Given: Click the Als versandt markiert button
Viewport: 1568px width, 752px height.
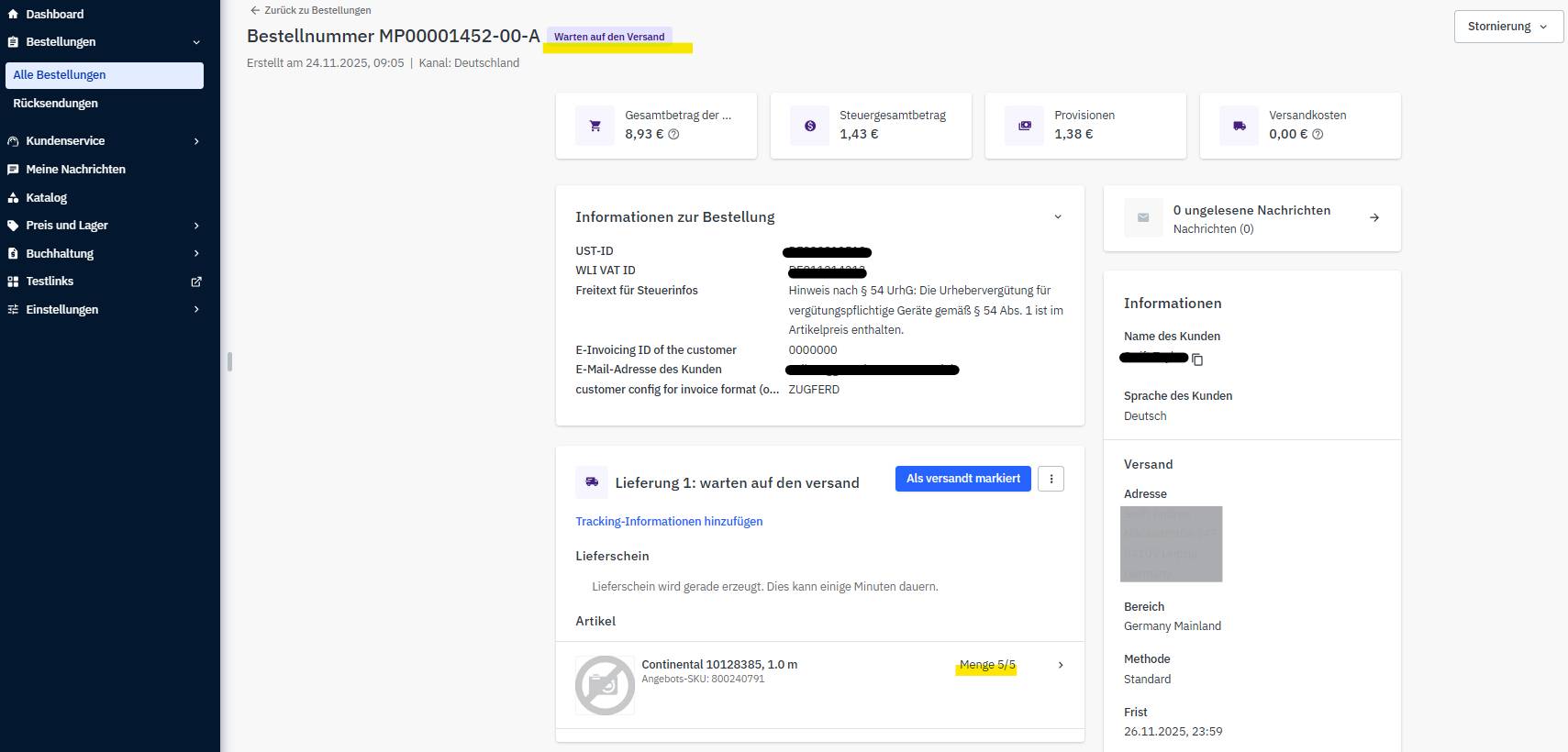Looking at the screenshot, I should pyautogui.click(x=962, y=479).
